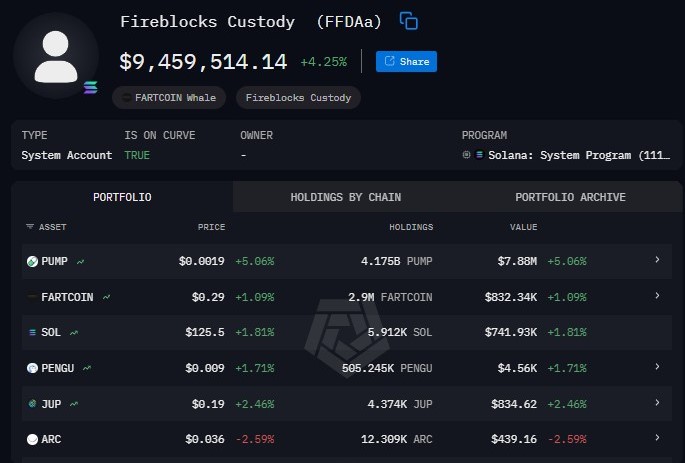The width and height of the screenshot is (685, 463).
Task: Click the profile avatar image
Action: (56, 56)
